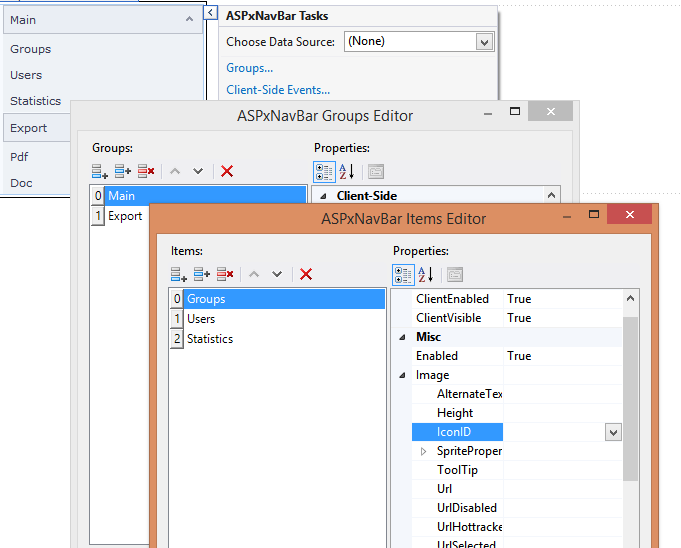Sort Items Editor properties alphabetically
This screenshot has height=548, width=681.
pos(426,275)
